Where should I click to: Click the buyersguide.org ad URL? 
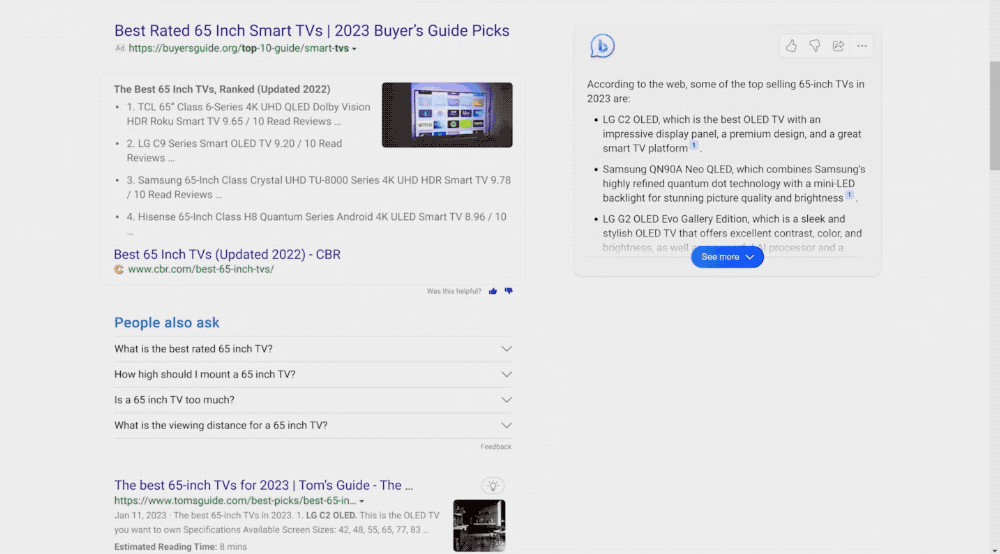[239, 48]
